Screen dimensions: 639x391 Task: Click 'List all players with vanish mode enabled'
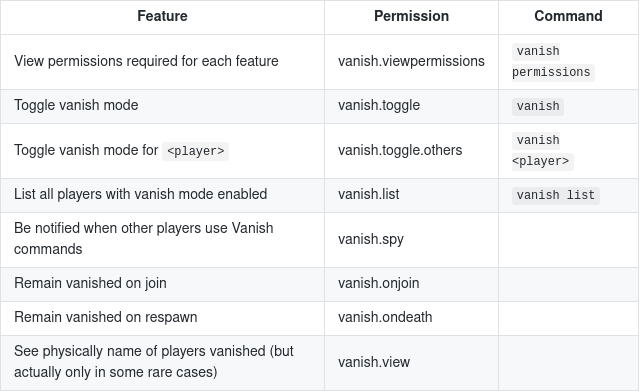coord(141,194)
